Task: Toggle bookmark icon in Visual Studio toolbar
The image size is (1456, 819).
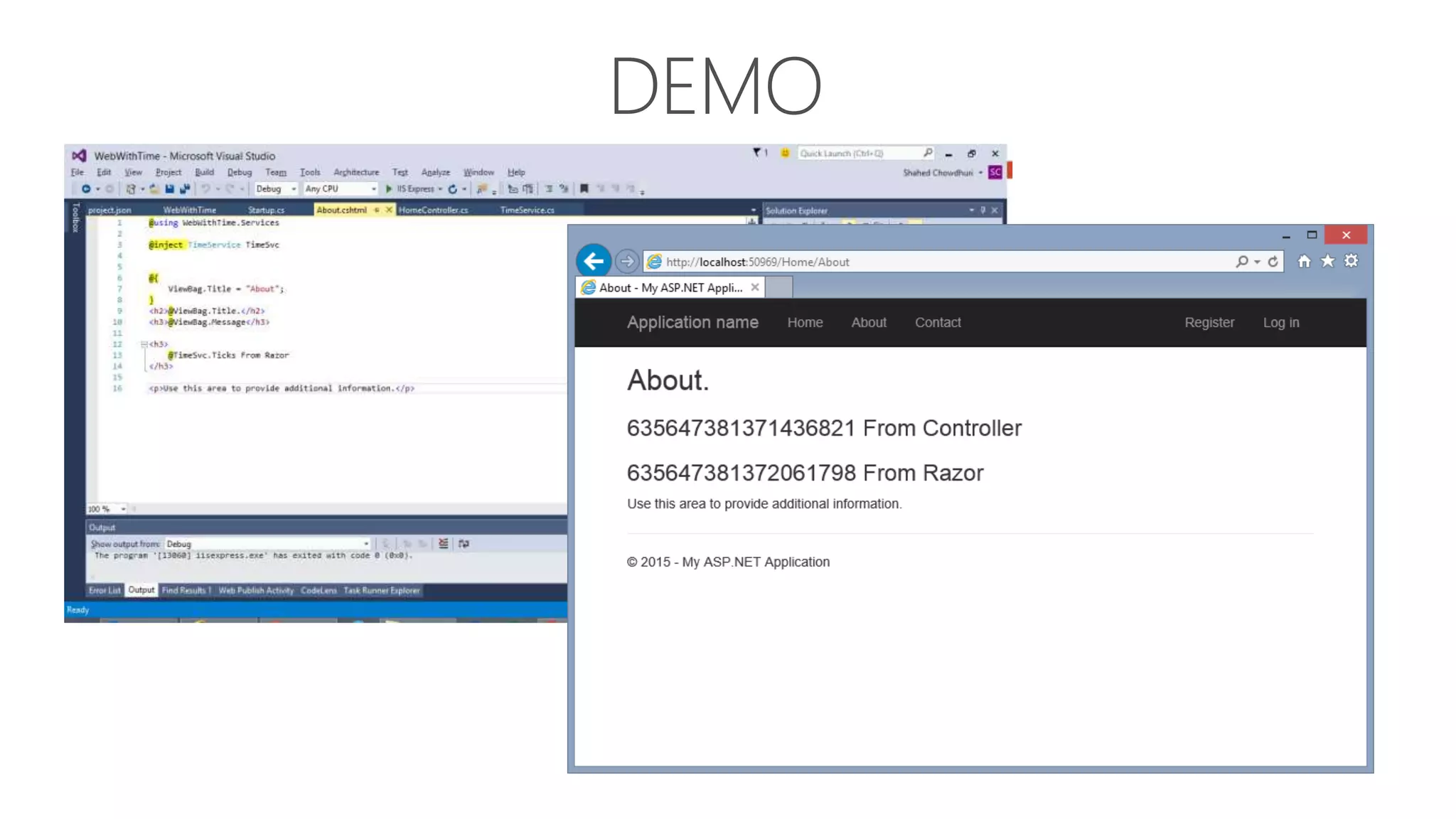Action: (x=584, y=189)
